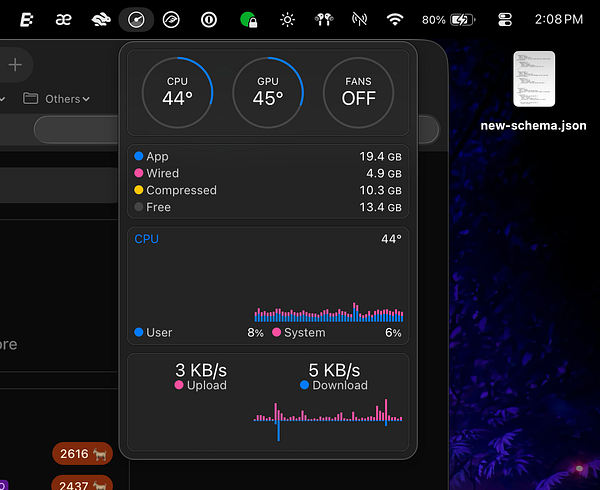Open the AirPods menu bar icon
The image size is (600, 490).
[x=324, y=20]
